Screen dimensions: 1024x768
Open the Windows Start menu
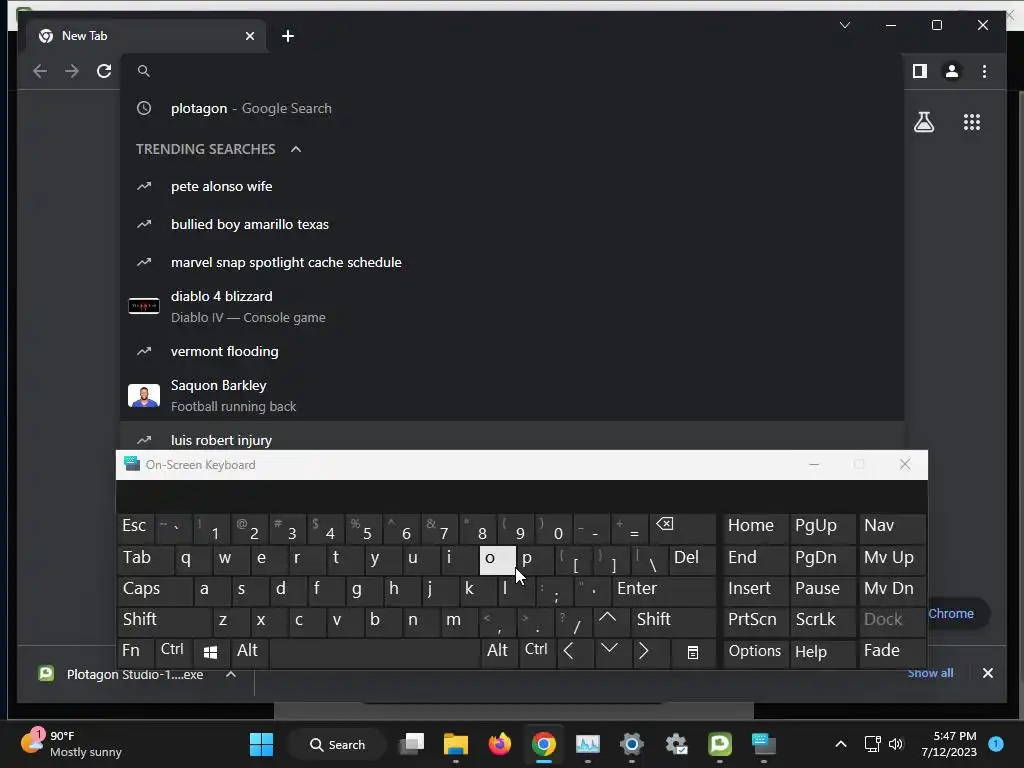coord(261,744)
